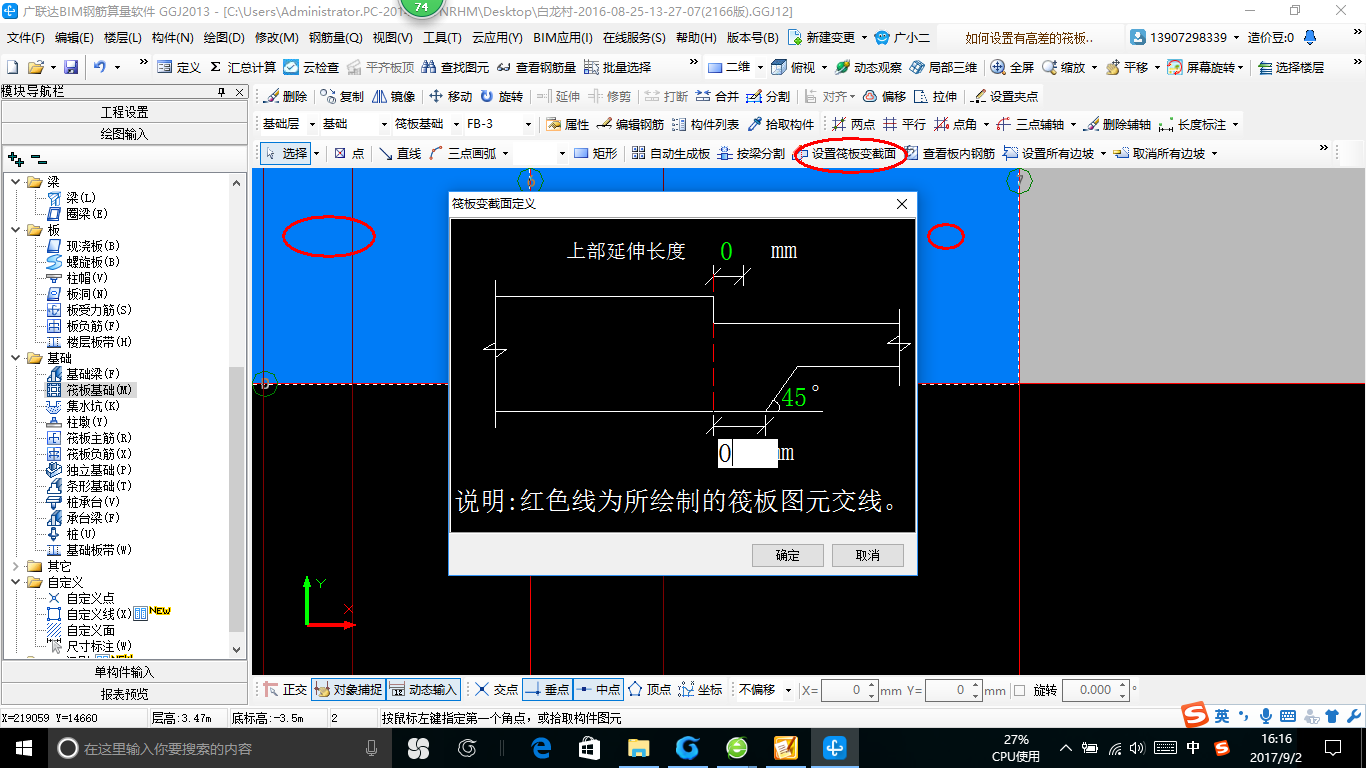Switch to 工程设置 panel
The height and width of the screenshot is (768, 1366).
pyautogui.click(x=125, y=112)
